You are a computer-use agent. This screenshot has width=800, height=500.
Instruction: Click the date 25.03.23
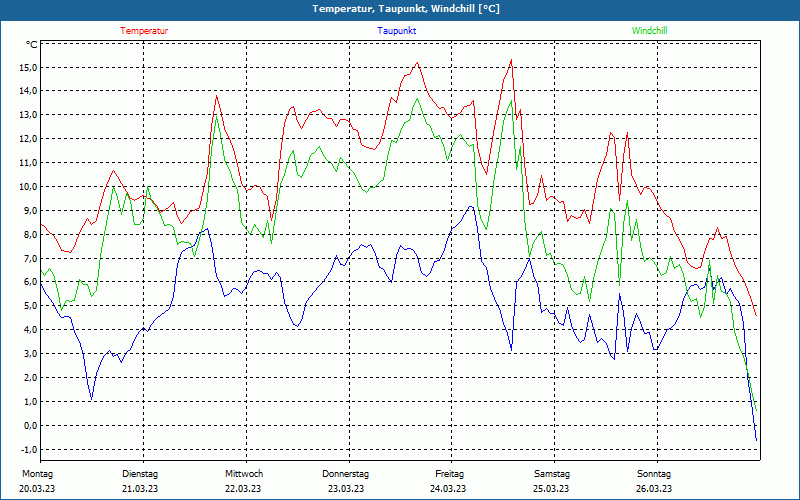pos(551,489)
